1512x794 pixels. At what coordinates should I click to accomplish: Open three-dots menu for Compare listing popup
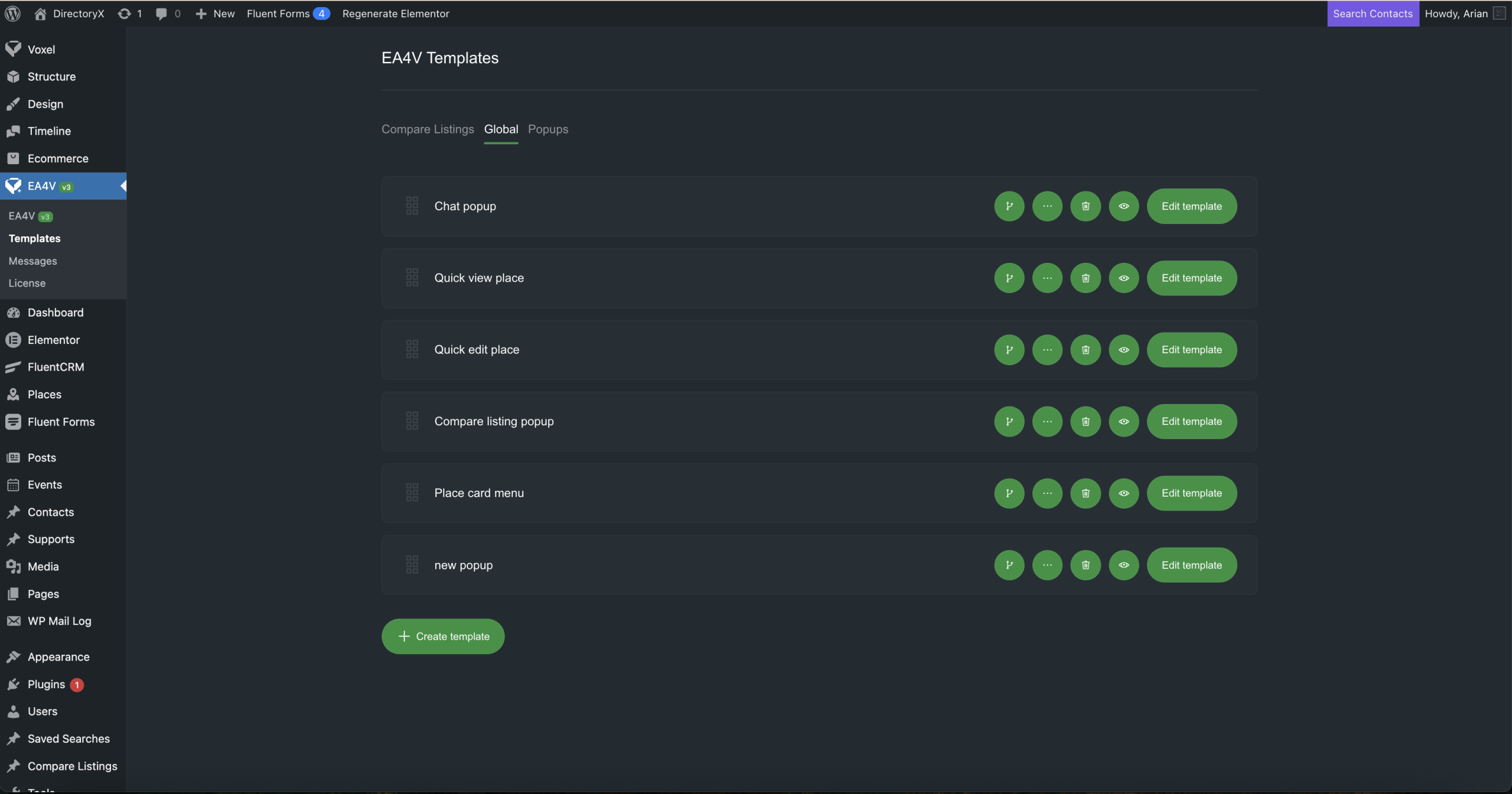point(1047,421)
